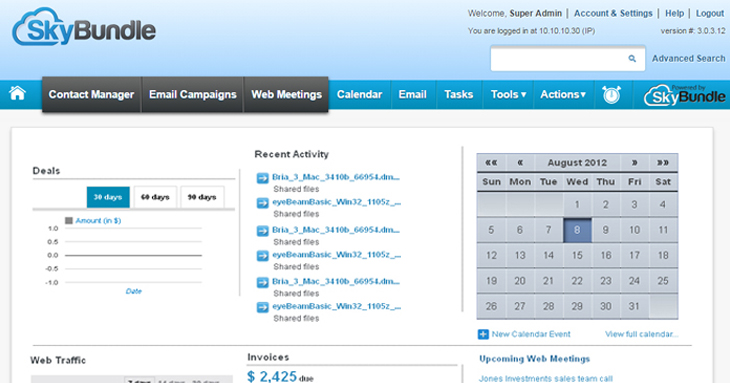Click the search magnifier icon
This screenshot has height=383, width=730.
pyautogui.click(x=632, y=59)
